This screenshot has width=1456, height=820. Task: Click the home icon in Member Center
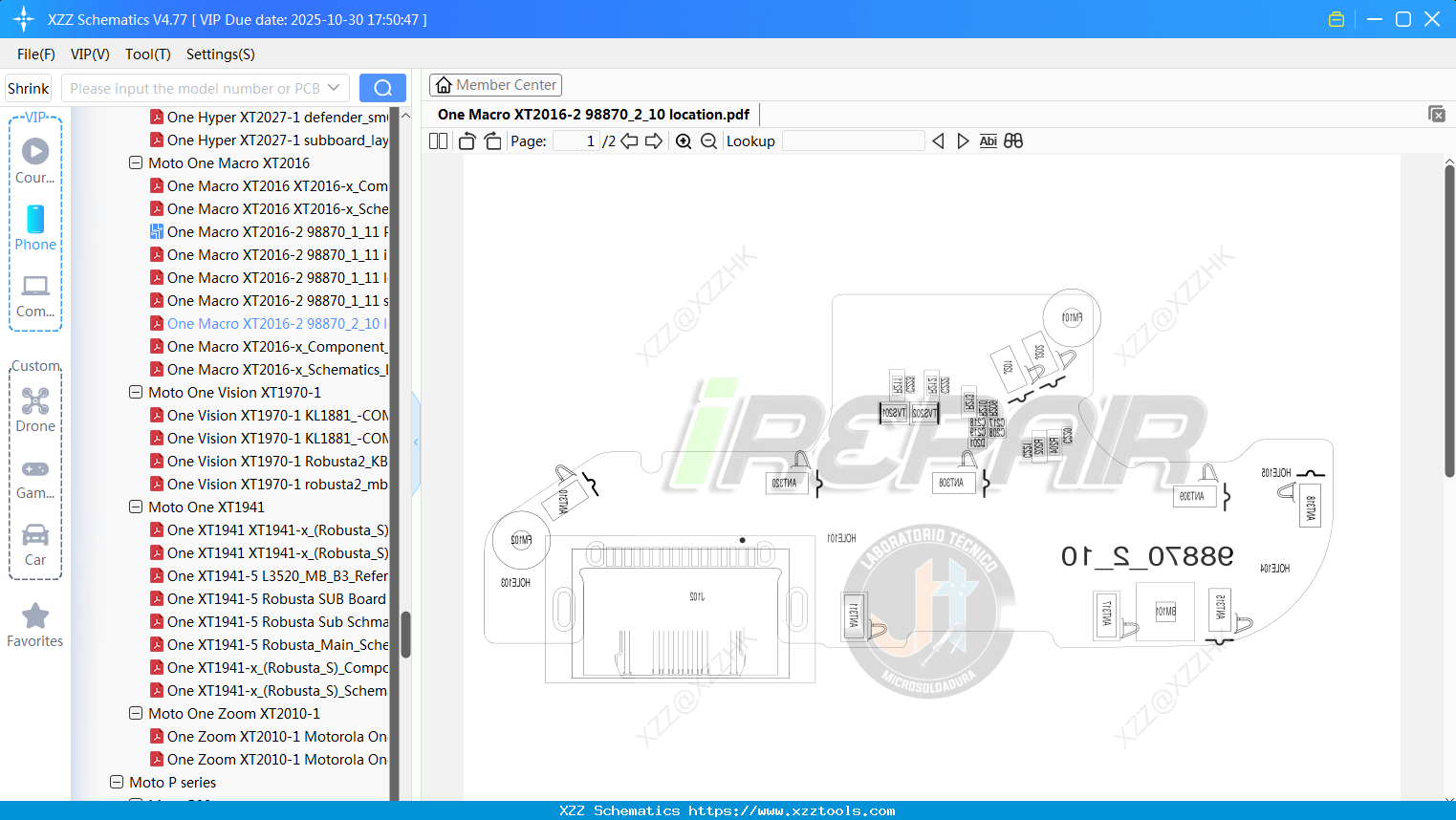click(444, 85)
